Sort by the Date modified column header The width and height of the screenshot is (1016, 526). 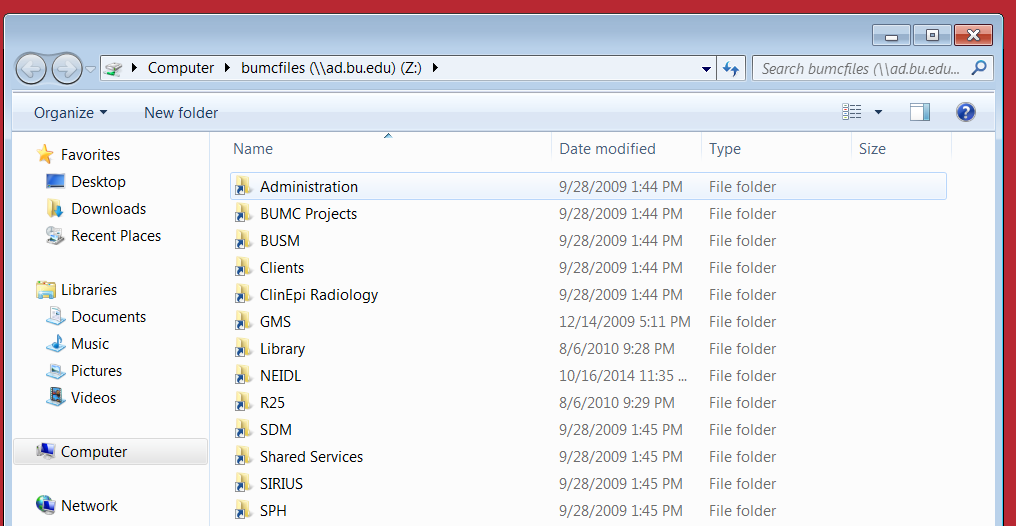pos(607,149)
